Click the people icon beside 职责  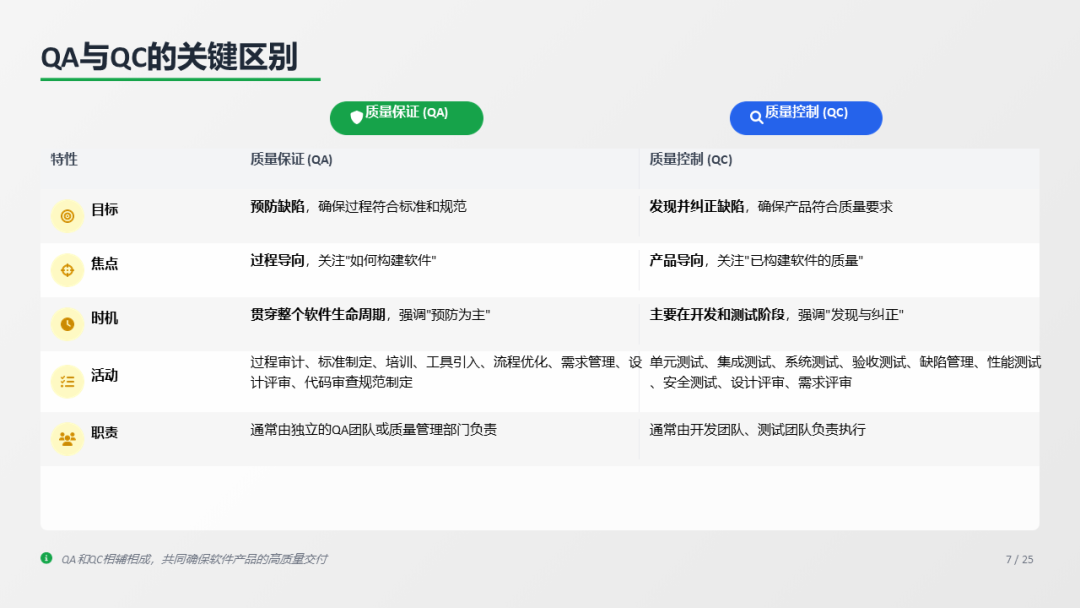pos(67,438)
